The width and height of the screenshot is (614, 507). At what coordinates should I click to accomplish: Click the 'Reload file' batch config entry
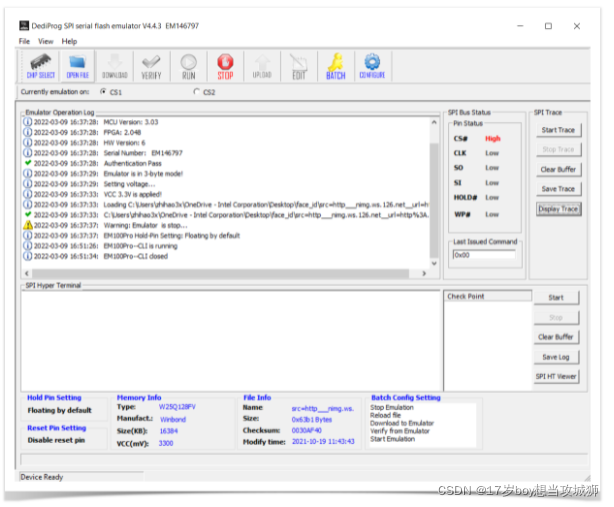(x=385, y=415)
